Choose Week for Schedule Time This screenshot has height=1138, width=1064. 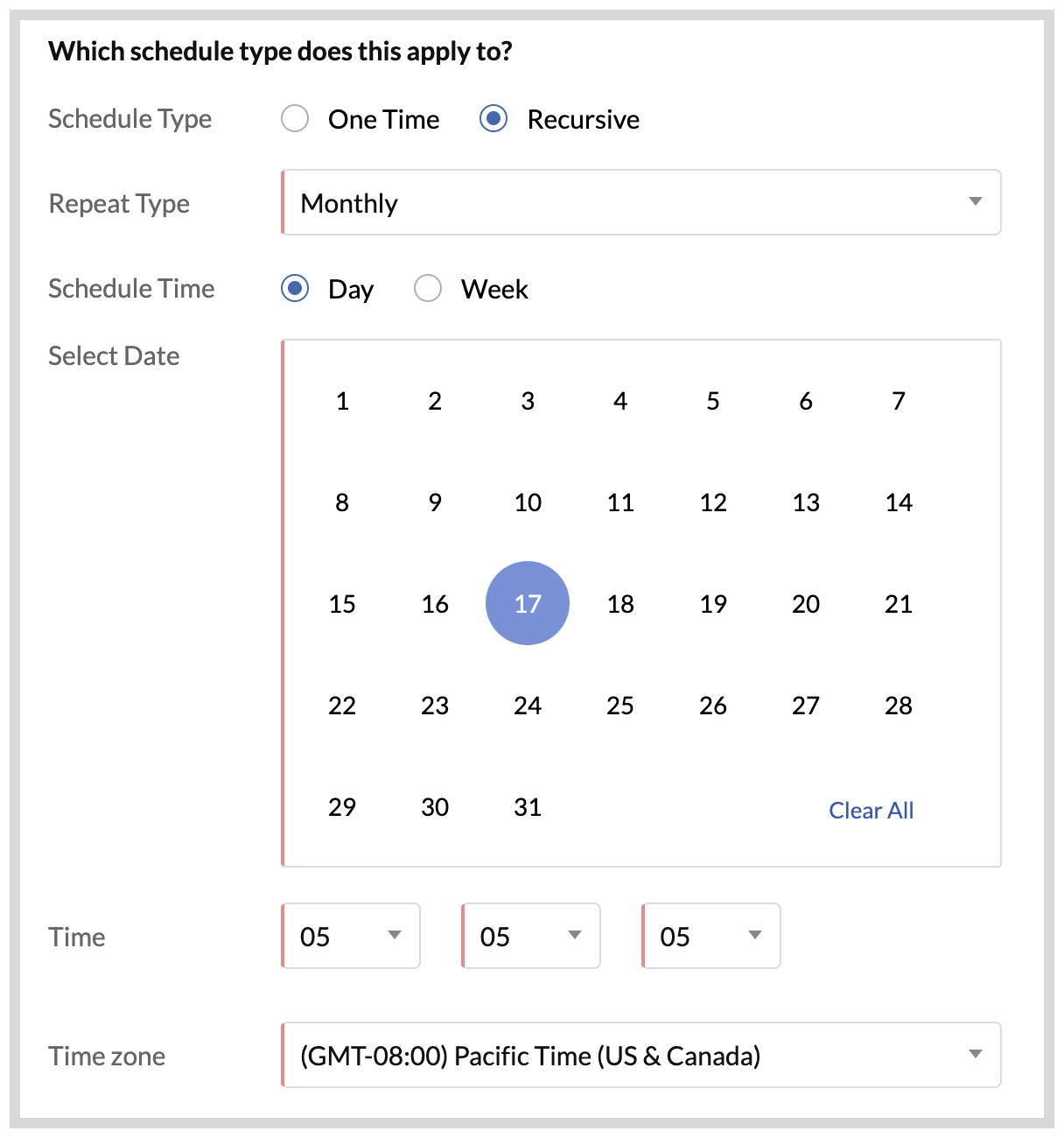click(x=428, y=288)
